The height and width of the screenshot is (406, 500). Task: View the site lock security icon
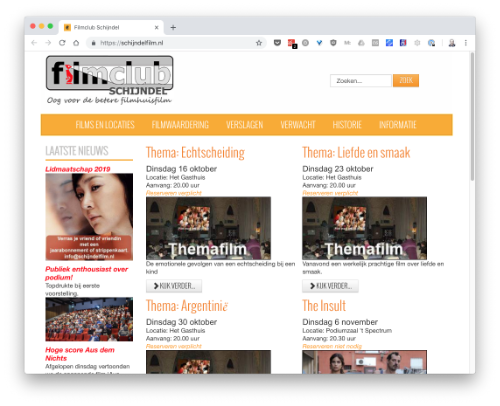[94, 43]
